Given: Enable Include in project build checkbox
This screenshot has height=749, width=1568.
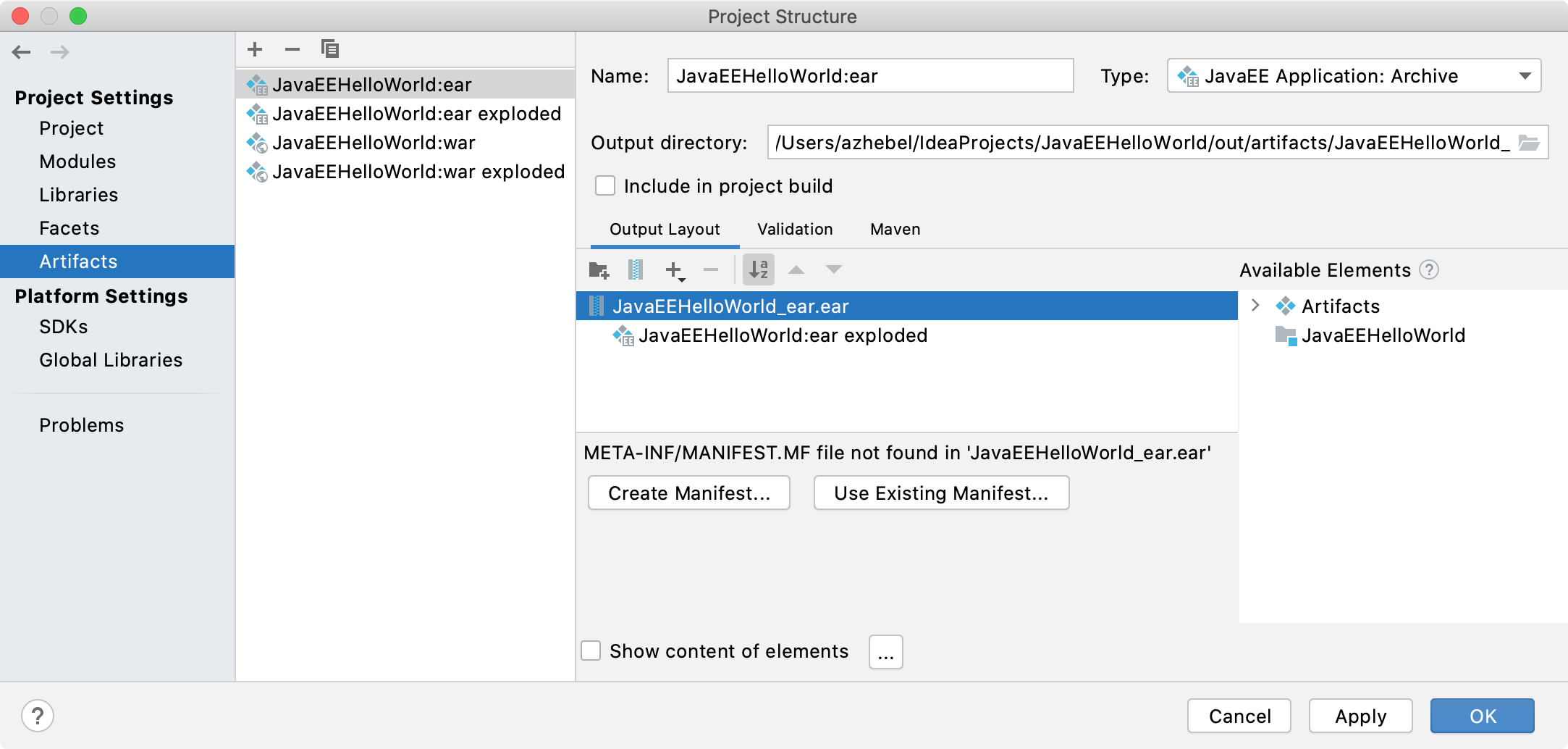Looking at the screenshot, I should pos(605,186).
